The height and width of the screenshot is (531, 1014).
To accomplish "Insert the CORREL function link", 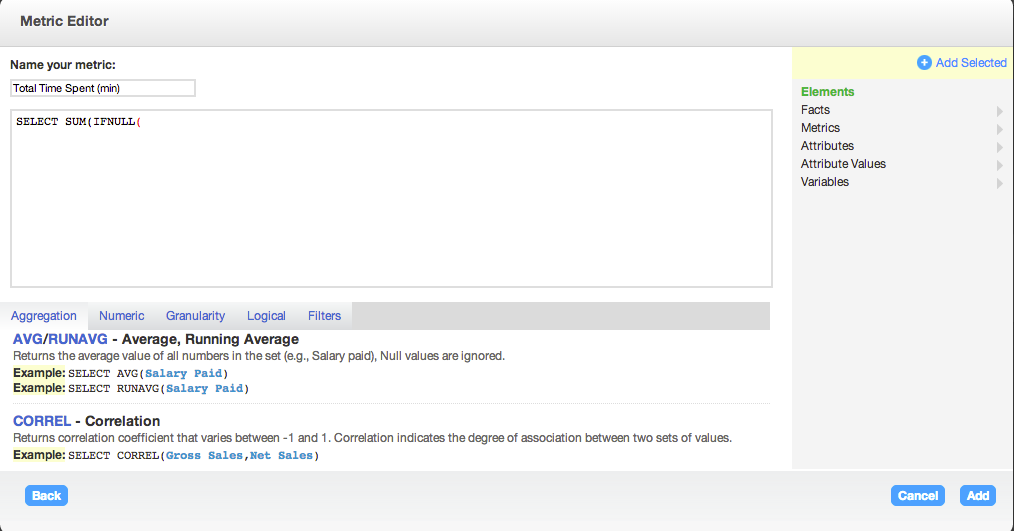I will pos(42,421).
